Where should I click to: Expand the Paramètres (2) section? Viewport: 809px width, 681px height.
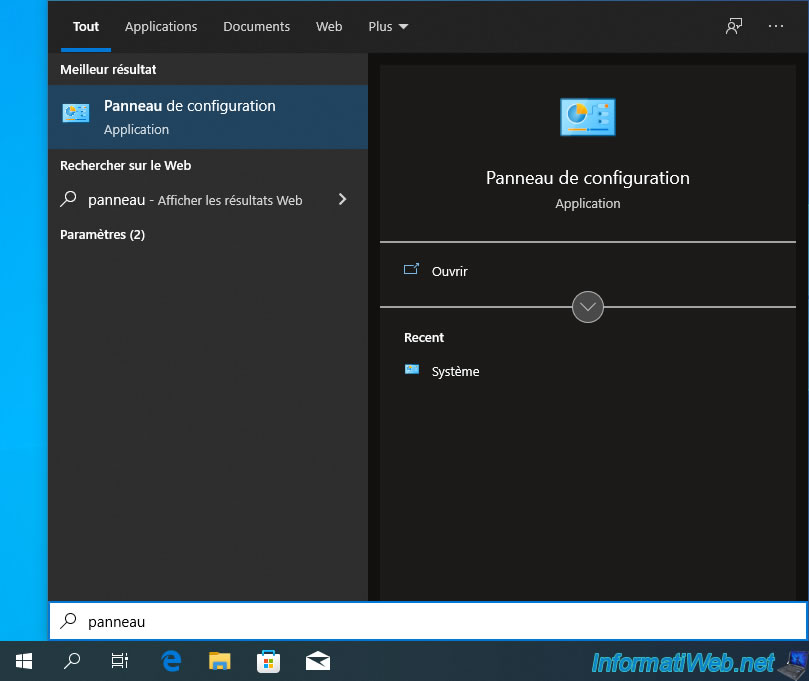102,235
